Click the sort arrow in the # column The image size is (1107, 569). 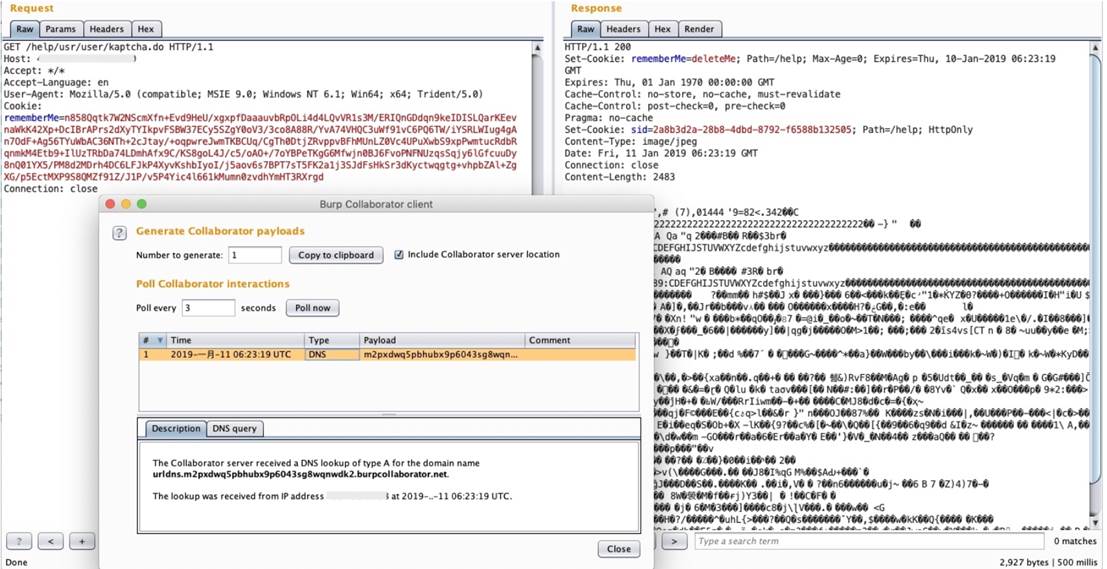(x=160, y=340)
